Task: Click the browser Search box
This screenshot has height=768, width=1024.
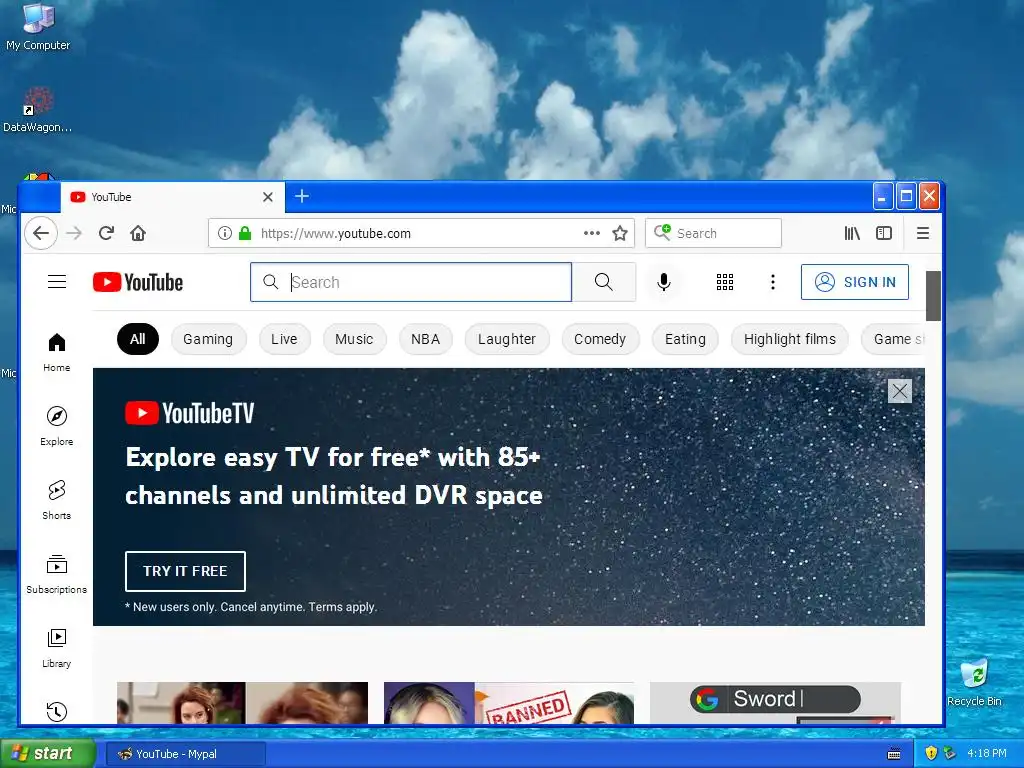Action: click(x=713, y=233)
